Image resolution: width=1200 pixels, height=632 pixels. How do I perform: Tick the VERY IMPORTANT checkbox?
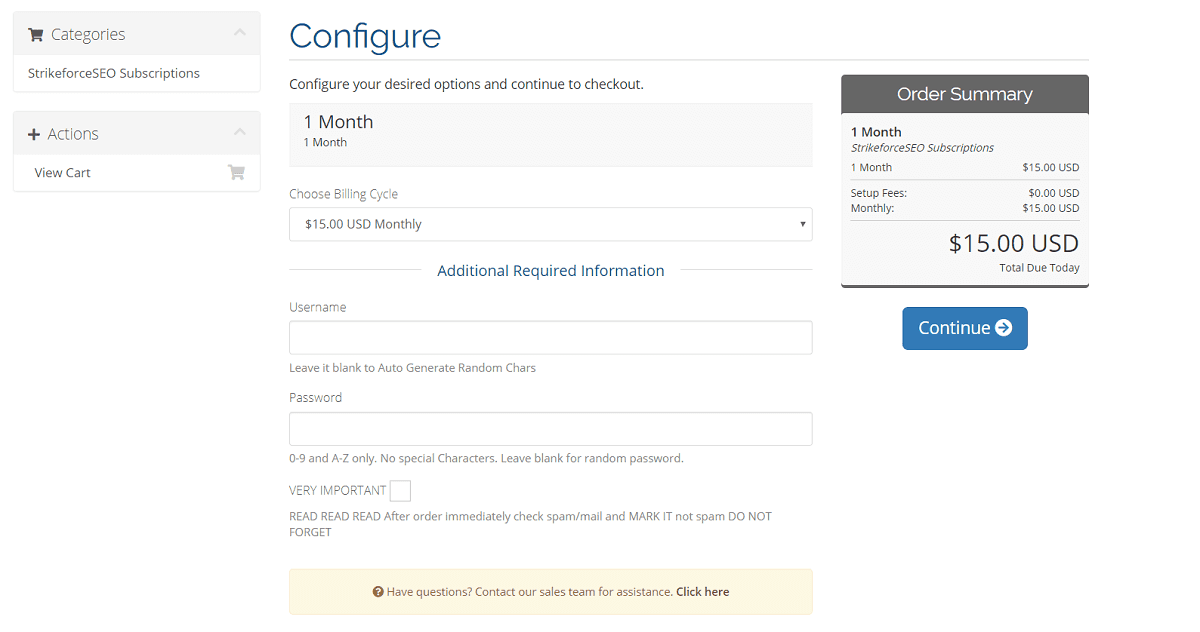pos(400,491)
